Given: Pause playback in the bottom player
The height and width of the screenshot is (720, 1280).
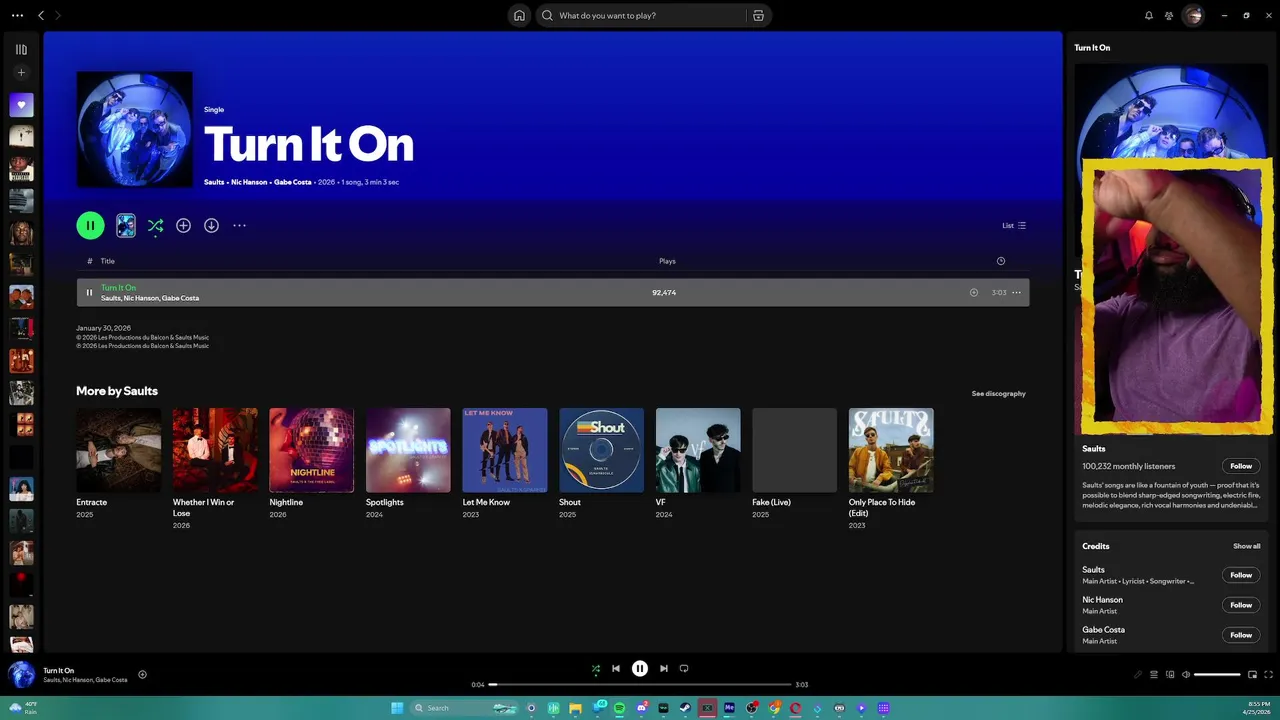Looking at the screenshot, I should (640, 669).
